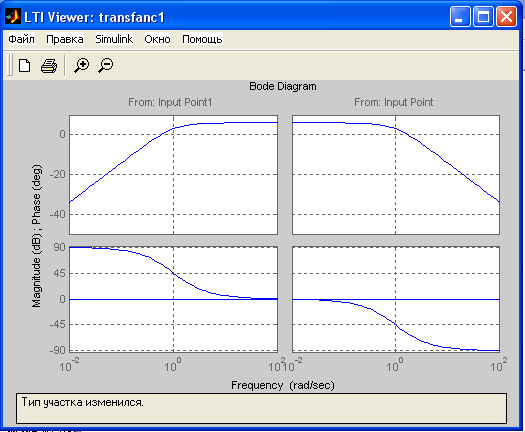Click the New document toolbar icon
The image size is (525, 432).
pos(24,66)
